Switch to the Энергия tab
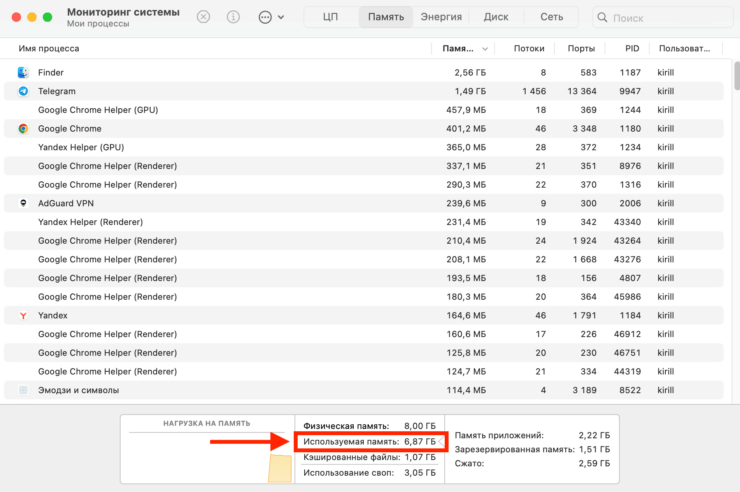 pos(441,17)
